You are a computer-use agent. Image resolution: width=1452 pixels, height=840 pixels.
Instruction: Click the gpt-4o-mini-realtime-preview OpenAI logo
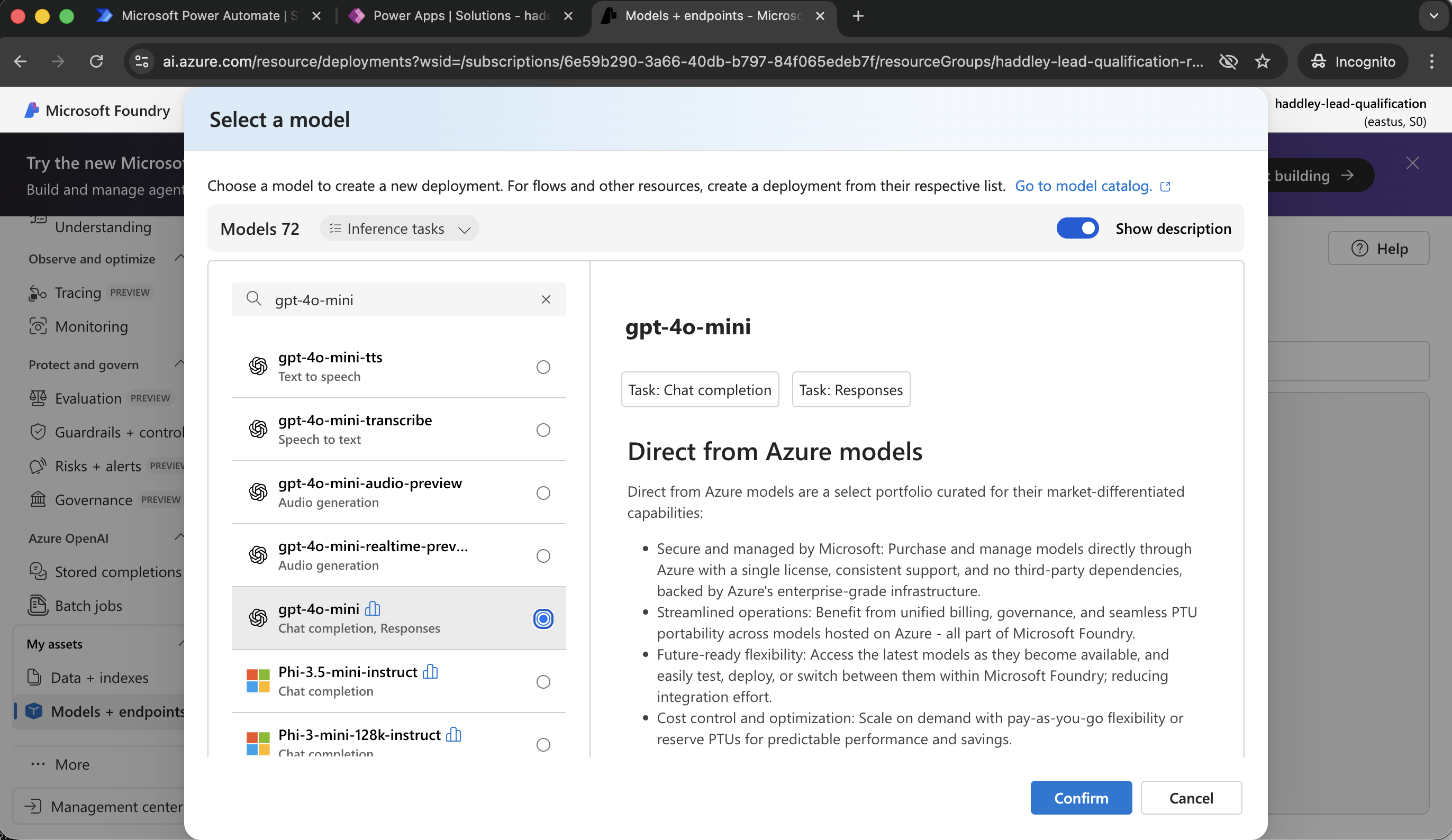[x=258, y=555]
